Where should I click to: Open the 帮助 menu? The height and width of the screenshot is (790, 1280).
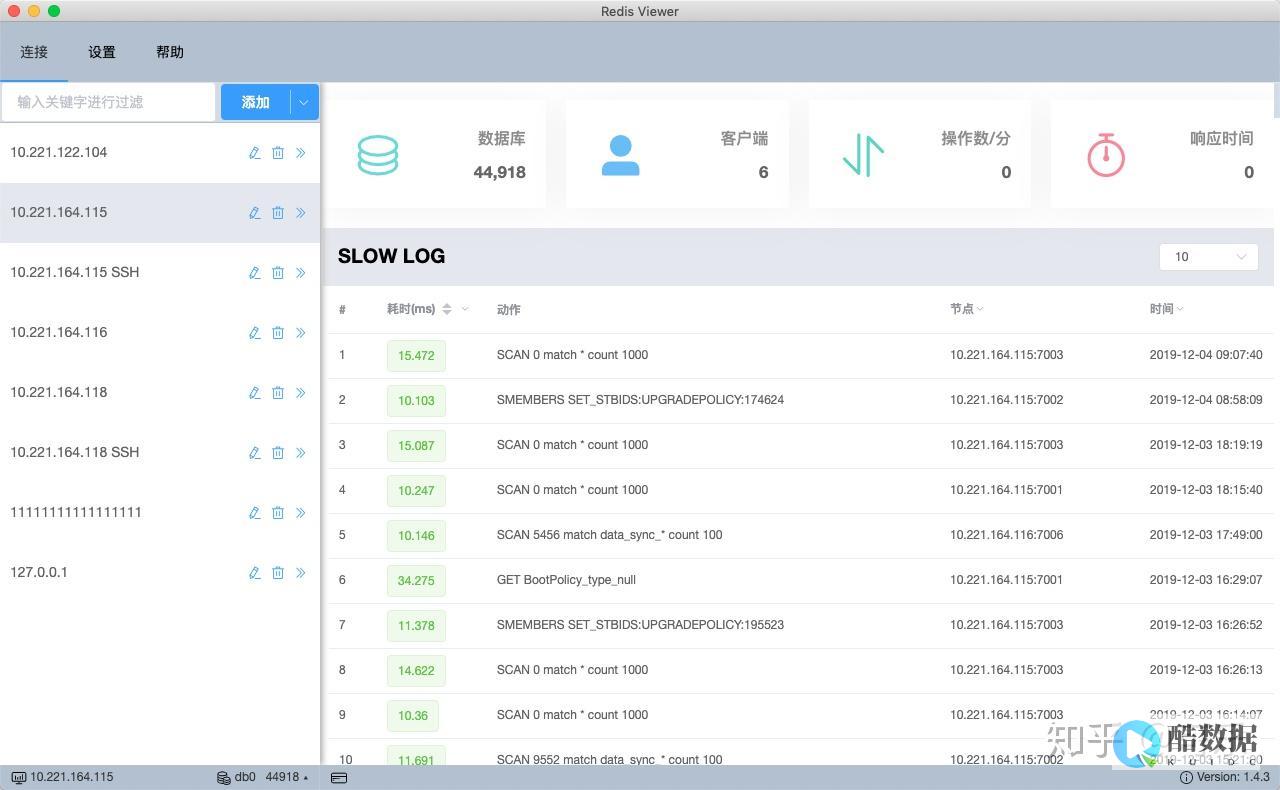pyautogui.click(x=170, y=52)
